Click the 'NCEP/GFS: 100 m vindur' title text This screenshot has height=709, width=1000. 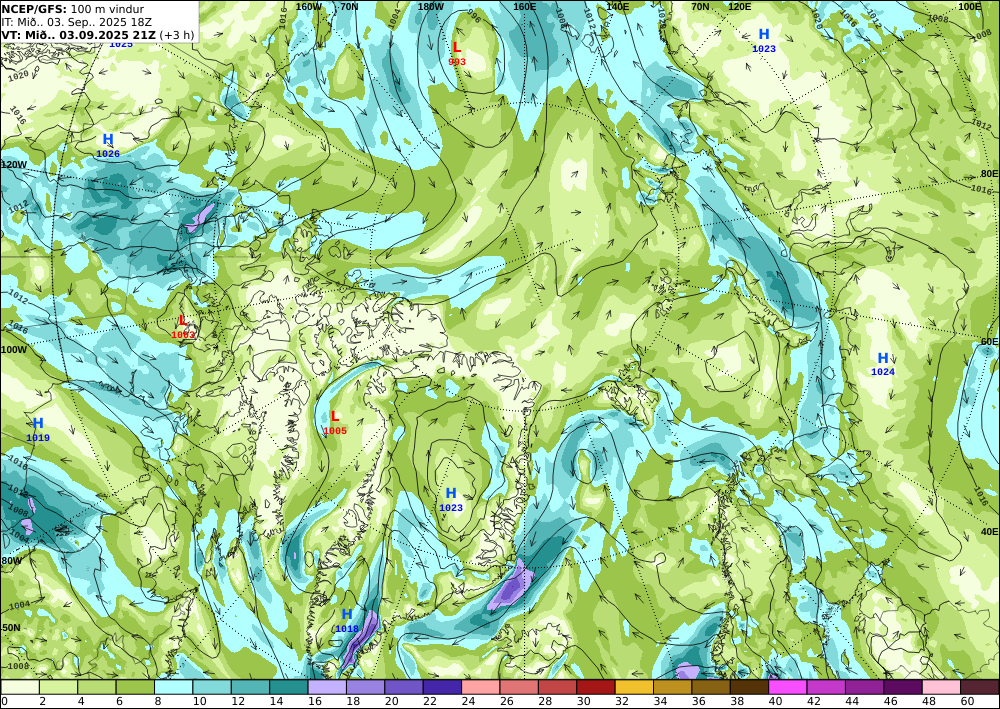73,9
